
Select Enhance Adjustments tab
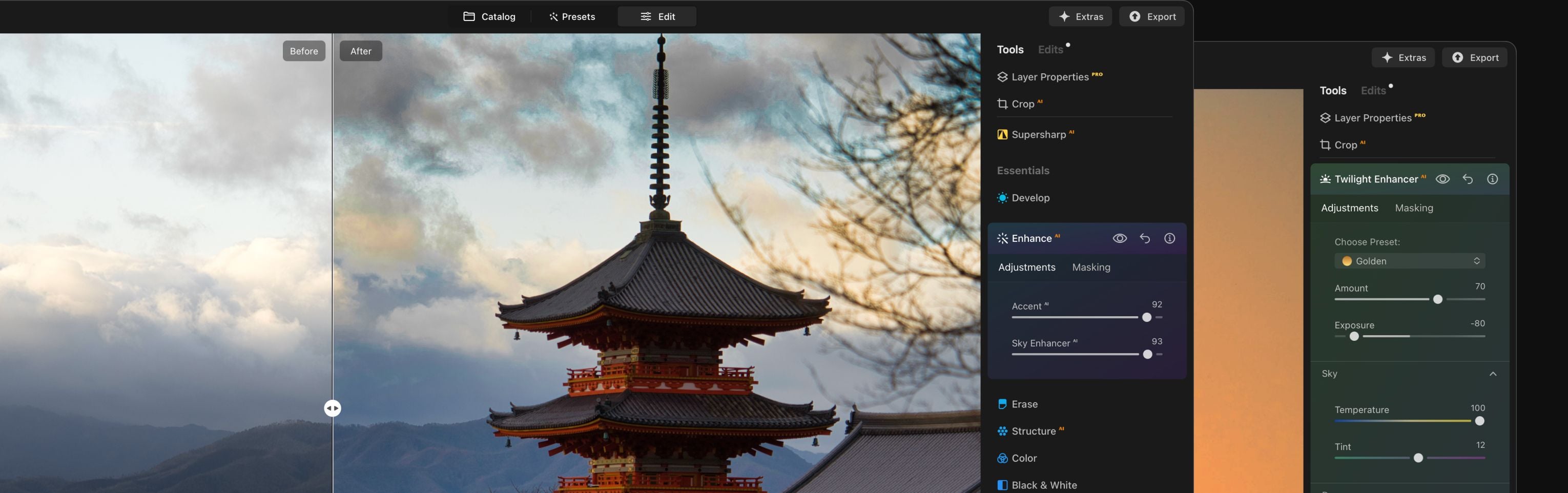click(1026, 267)
